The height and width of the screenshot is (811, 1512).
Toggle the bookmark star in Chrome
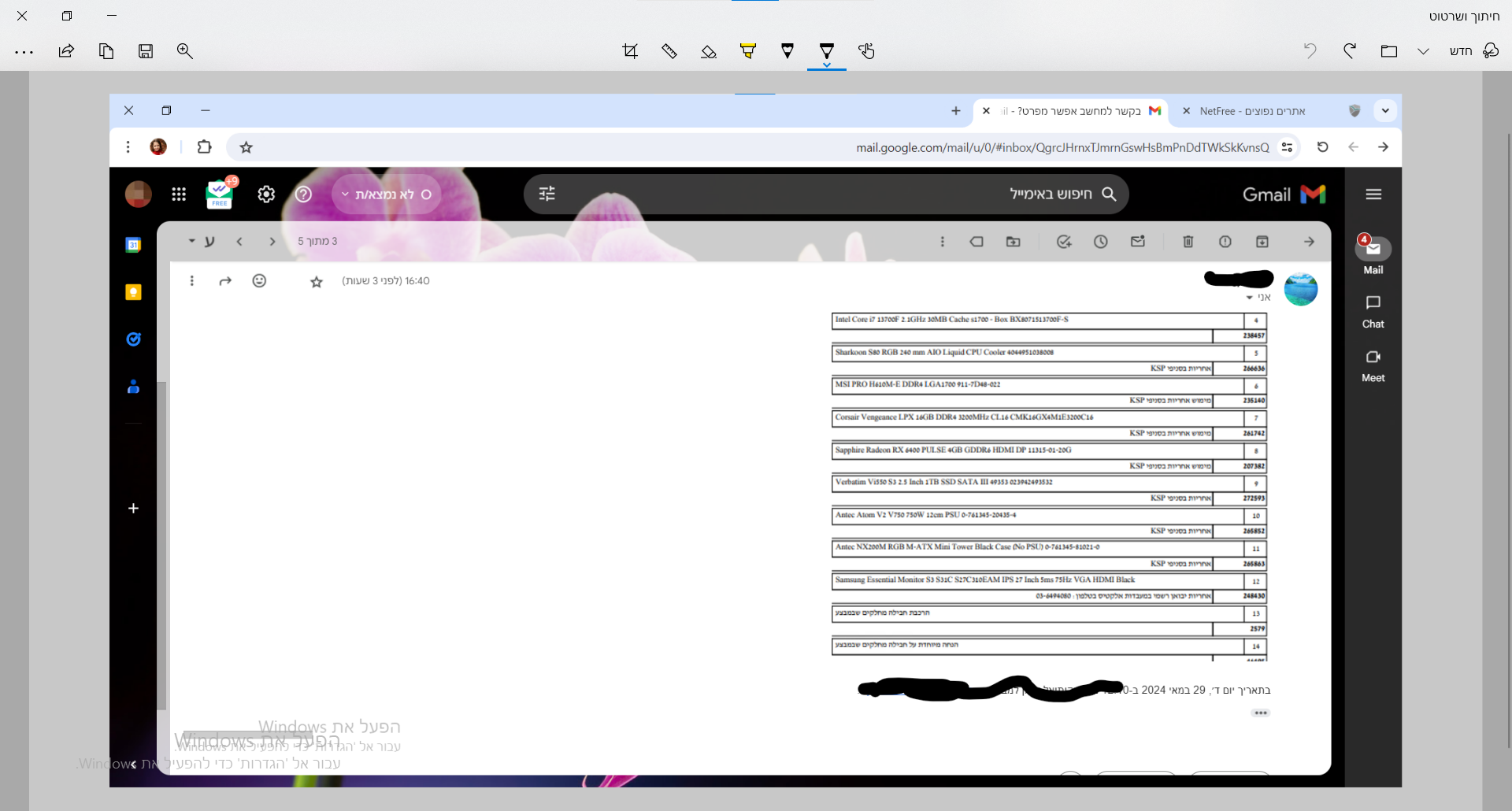coord(246,147)
